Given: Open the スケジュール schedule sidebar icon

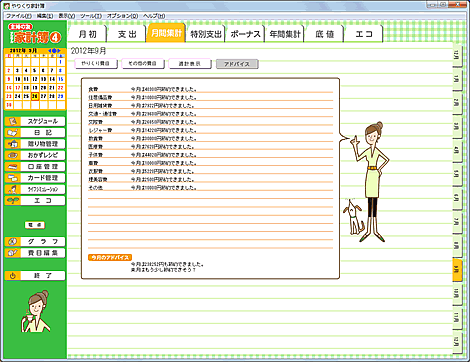Looking at the screenshot, I should pos(13,121).
